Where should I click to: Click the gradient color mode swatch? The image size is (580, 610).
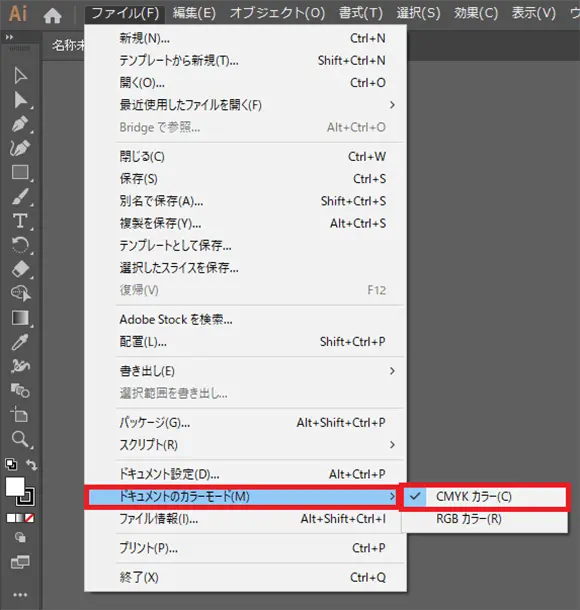click(x=20, y=518)
